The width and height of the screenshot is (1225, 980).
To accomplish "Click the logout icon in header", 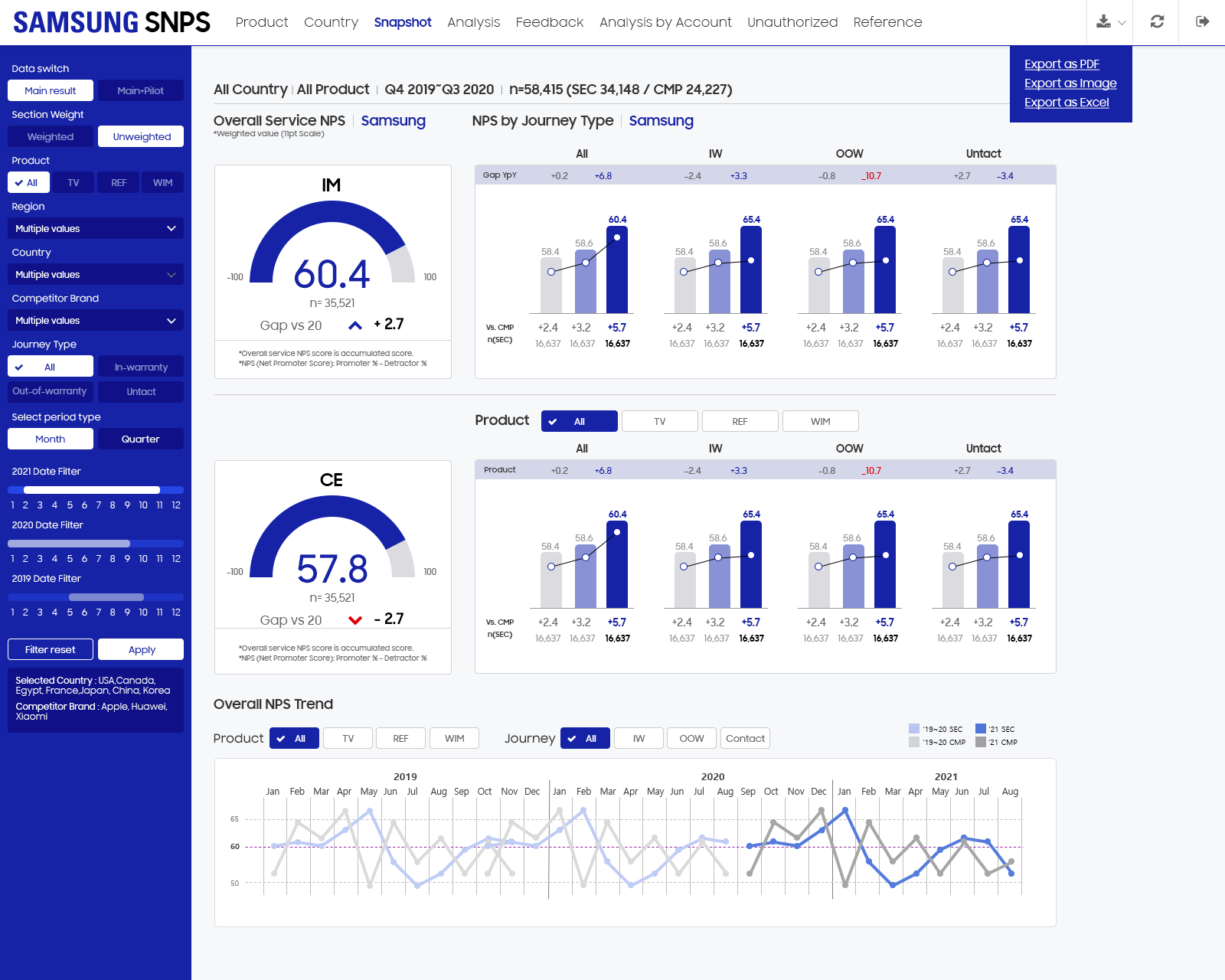I will pos(1202,21).
